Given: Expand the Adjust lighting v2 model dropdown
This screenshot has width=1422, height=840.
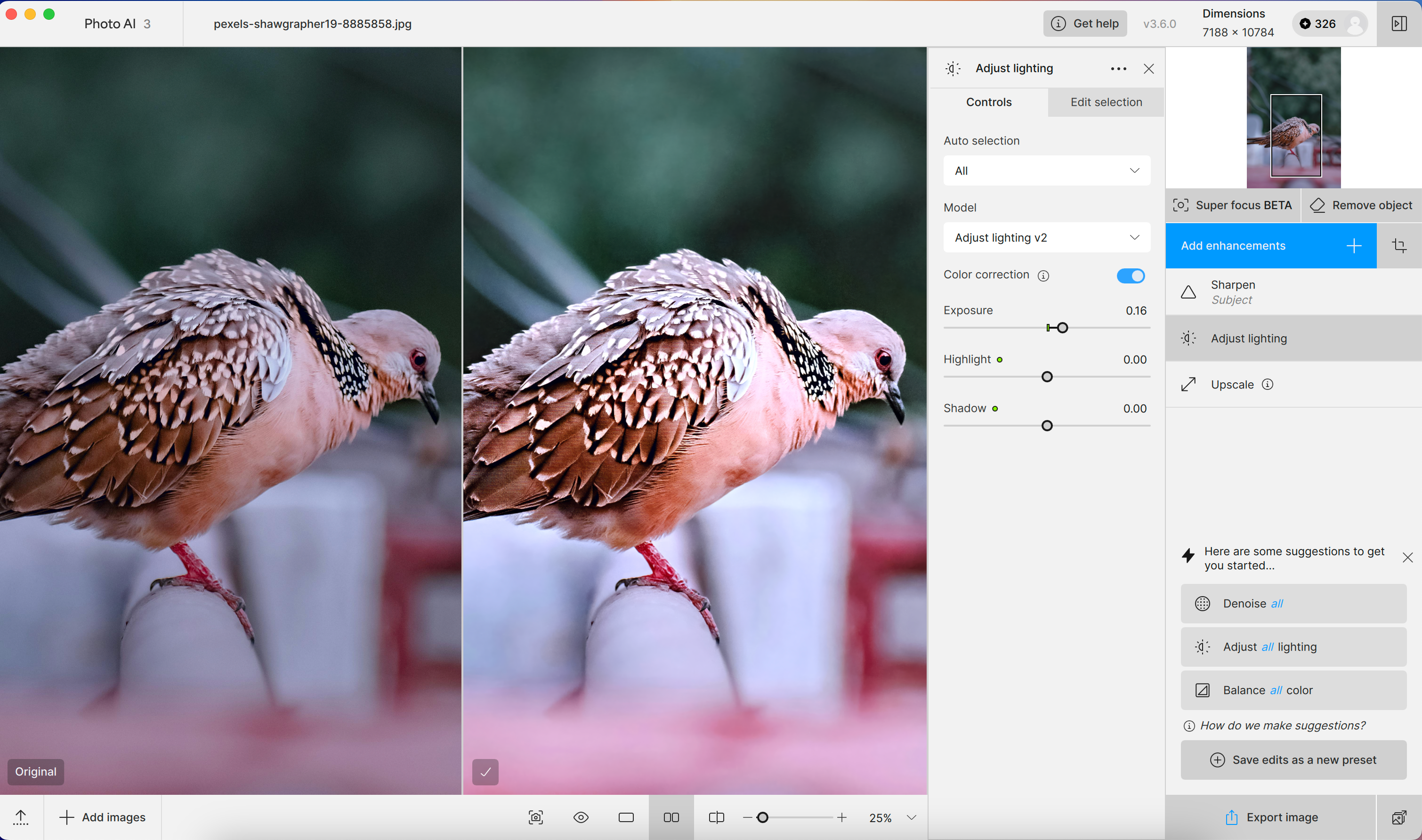Looking at the screenshot, I should pos(1047,237).
